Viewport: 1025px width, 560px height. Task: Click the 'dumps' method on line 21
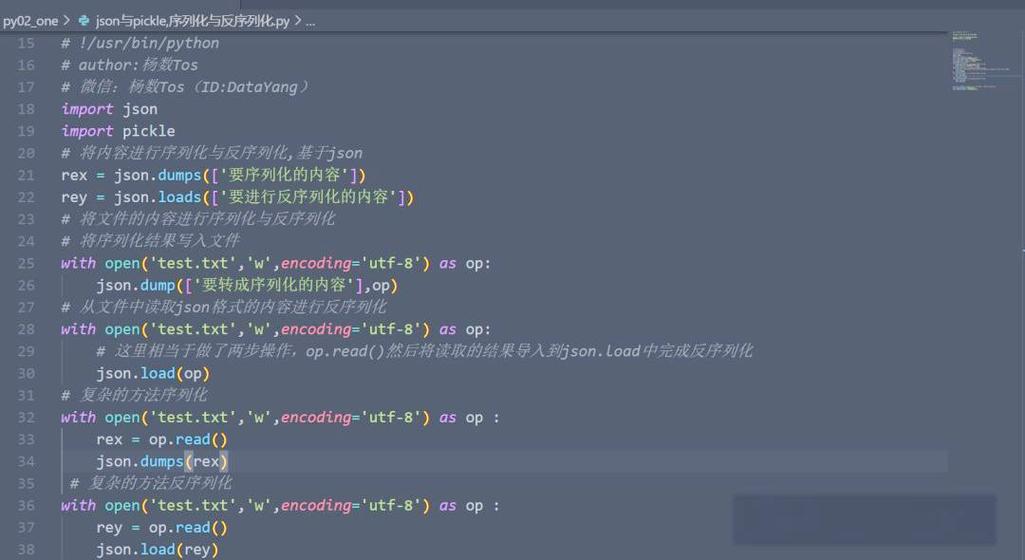(x=179, y=175)
